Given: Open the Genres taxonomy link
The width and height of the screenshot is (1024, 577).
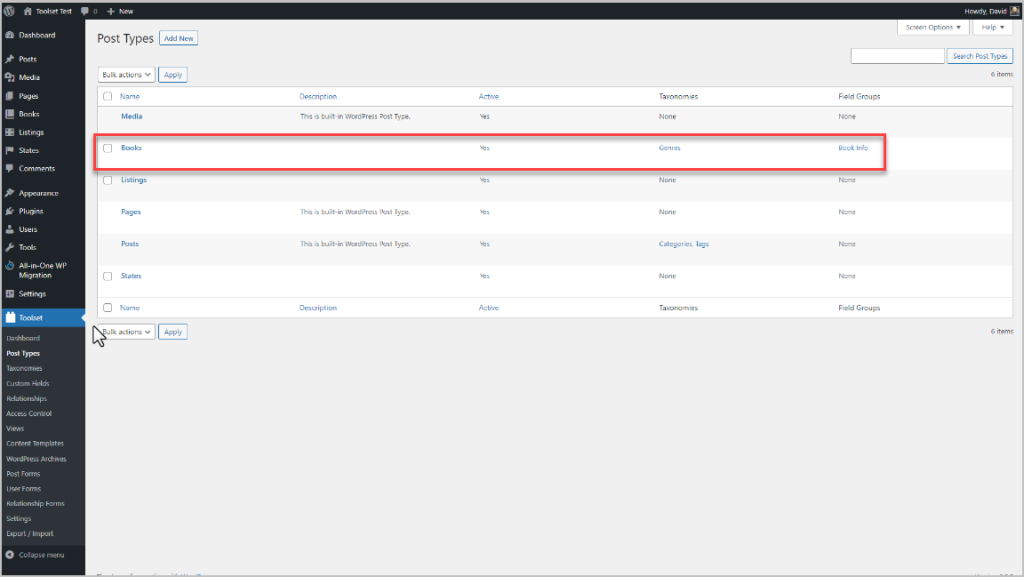Looking at the screenshot, I should point(669,148).
